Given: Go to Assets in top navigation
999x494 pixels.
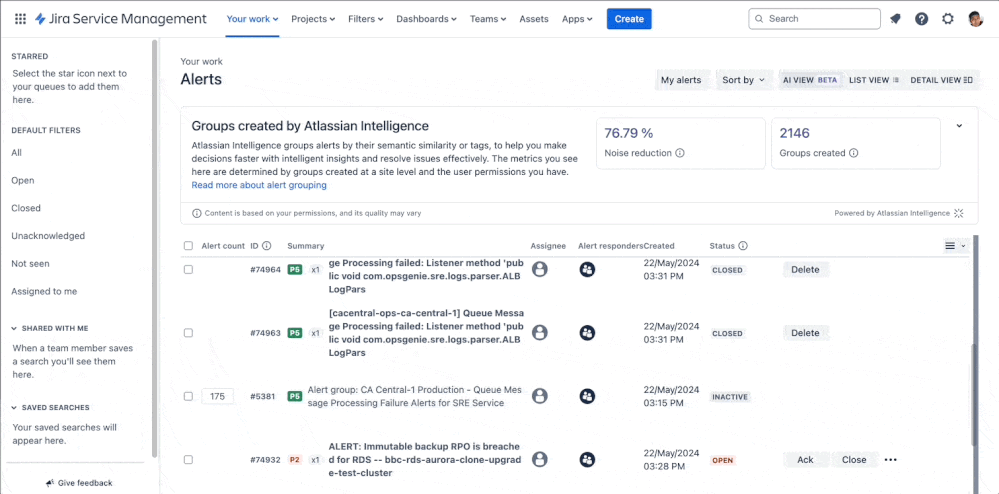Looking at the screenshot, I should click(x=534, y=19).
